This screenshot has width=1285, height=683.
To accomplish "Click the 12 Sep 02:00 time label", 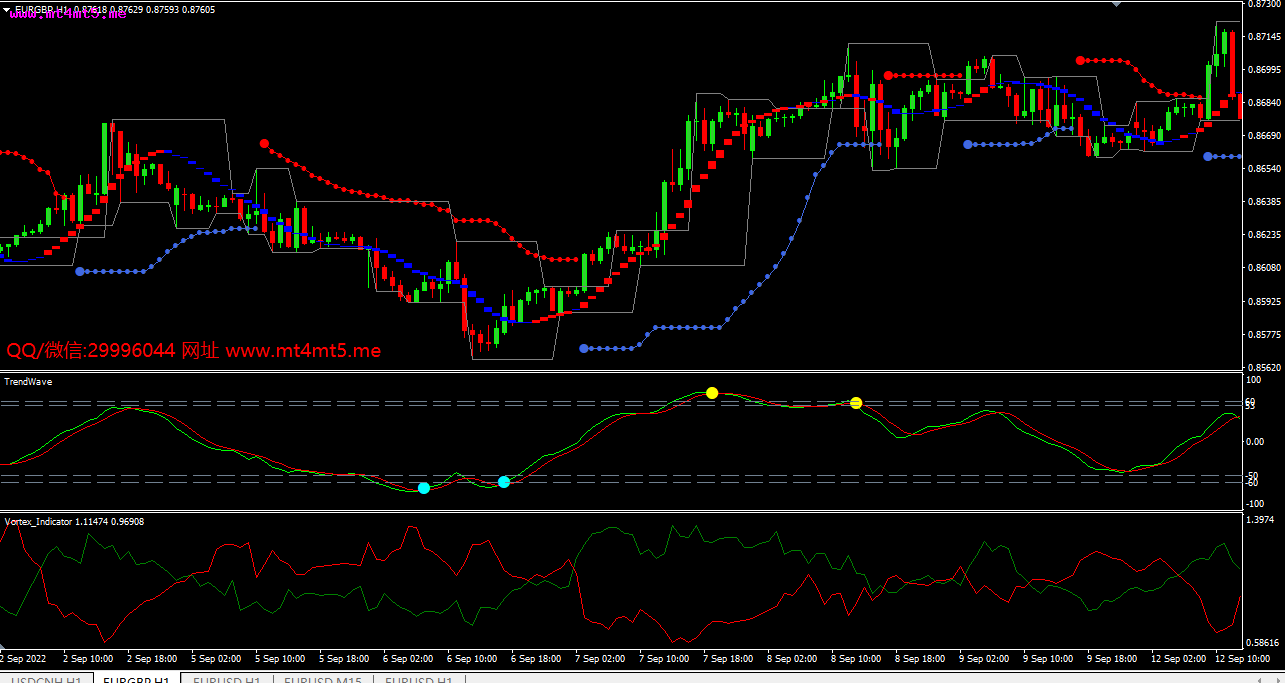I will pos(1177,659).
